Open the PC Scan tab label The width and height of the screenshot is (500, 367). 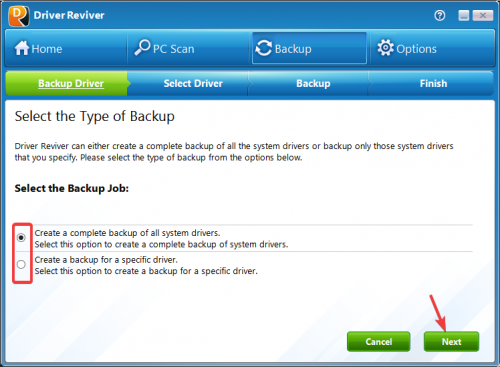point(174,49)
